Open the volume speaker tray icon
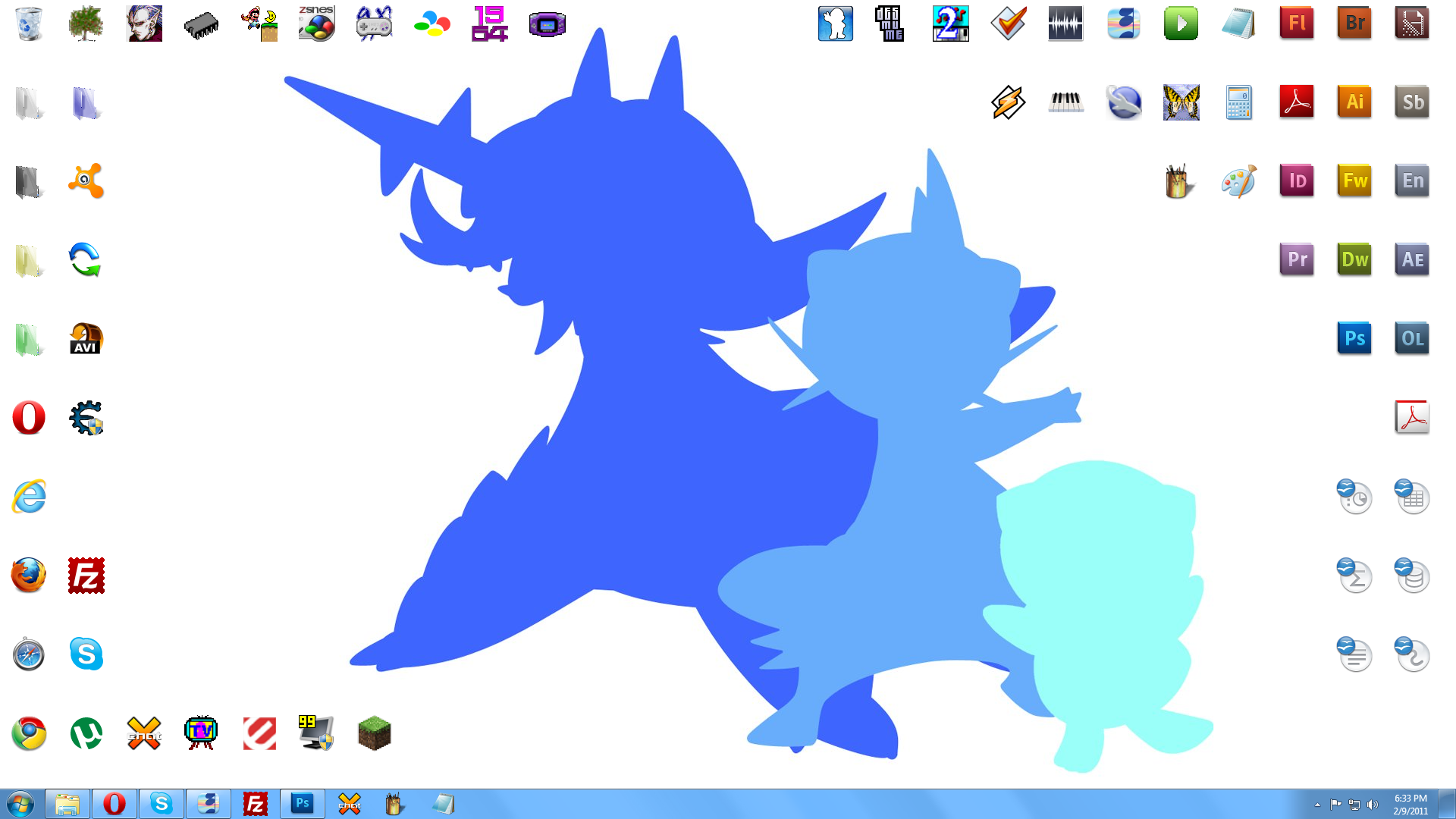Image resolution: width=1456 pixels, height=819 pixels. click(x=1373, y=805)
